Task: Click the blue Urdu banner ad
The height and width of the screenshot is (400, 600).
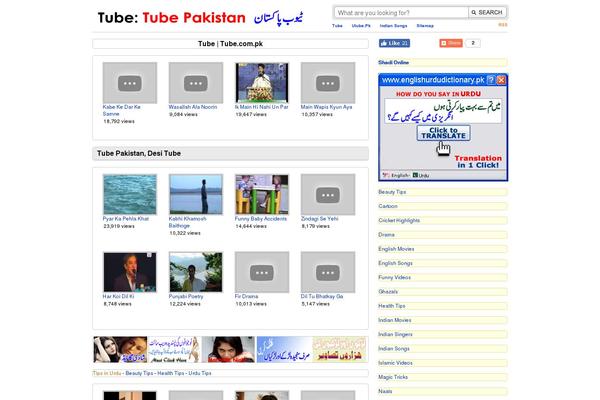Action: click(x=284, y=349)
